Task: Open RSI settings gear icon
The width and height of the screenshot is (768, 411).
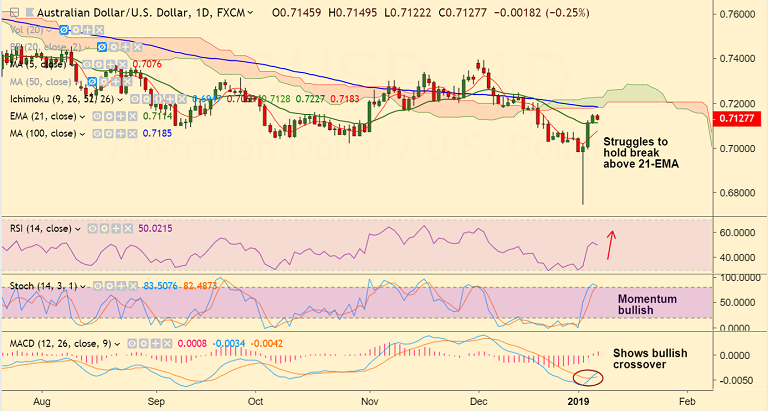Action: (104, 228)
